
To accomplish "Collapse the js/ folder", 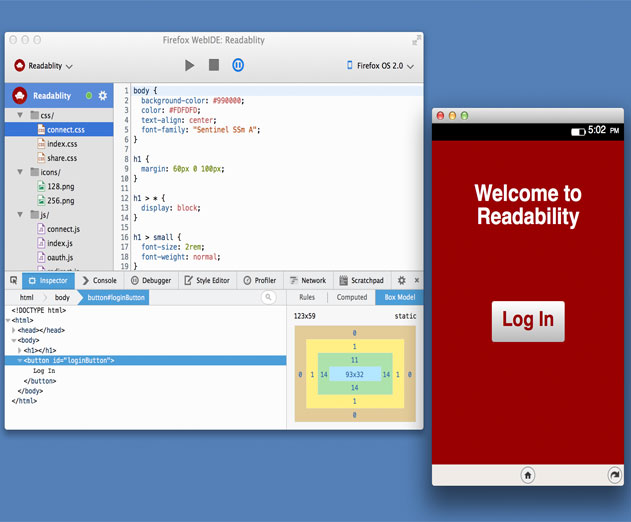I will 20,215.
